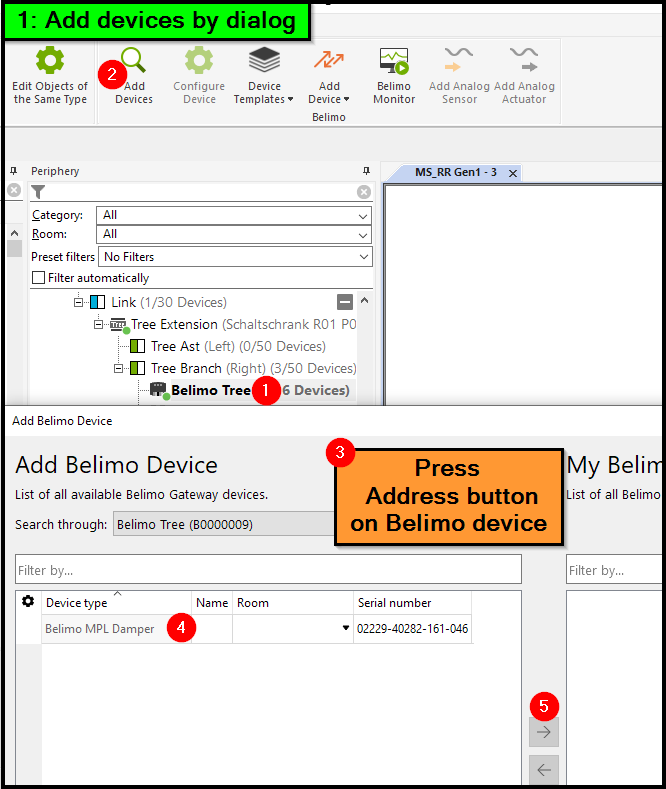666x789 pixels.
Task: Open the Search through Belimo Tree dropdown
Action: (x=224, y=524)
